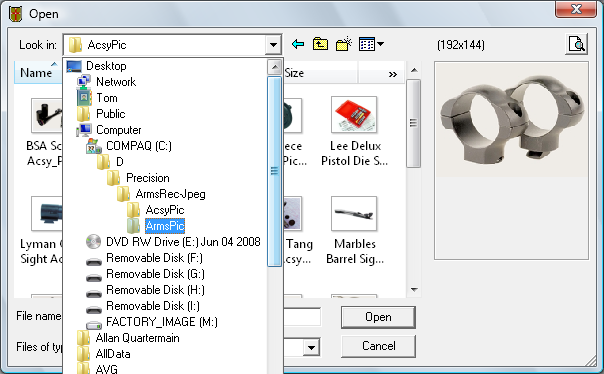Select DVD RW Drive (E:) entry
The image size is (604, 374).
pos(173,242)
